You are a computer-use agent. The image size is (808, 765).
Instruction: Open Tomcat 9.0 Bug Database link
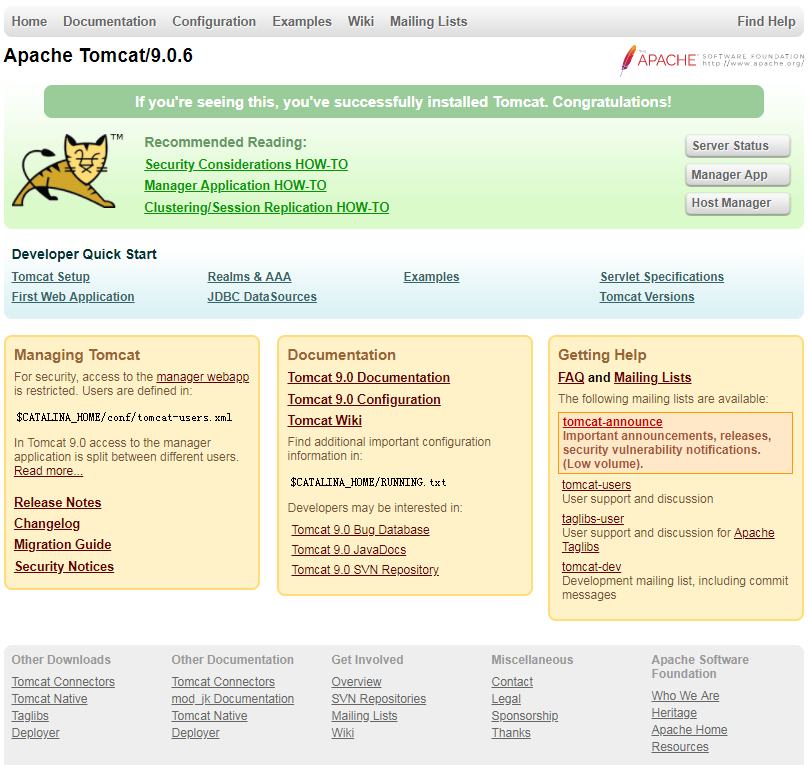361,530
